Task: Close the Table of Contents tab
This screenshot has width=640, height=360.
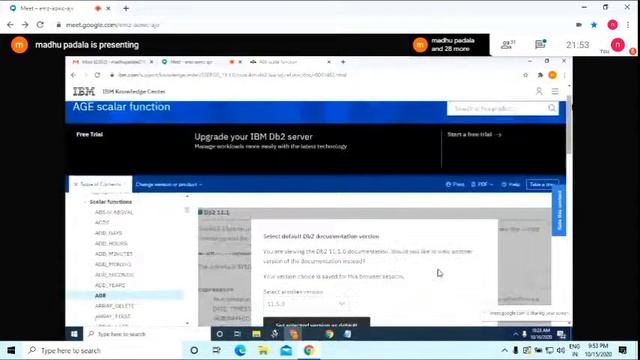Action: (x=76, y=184)
